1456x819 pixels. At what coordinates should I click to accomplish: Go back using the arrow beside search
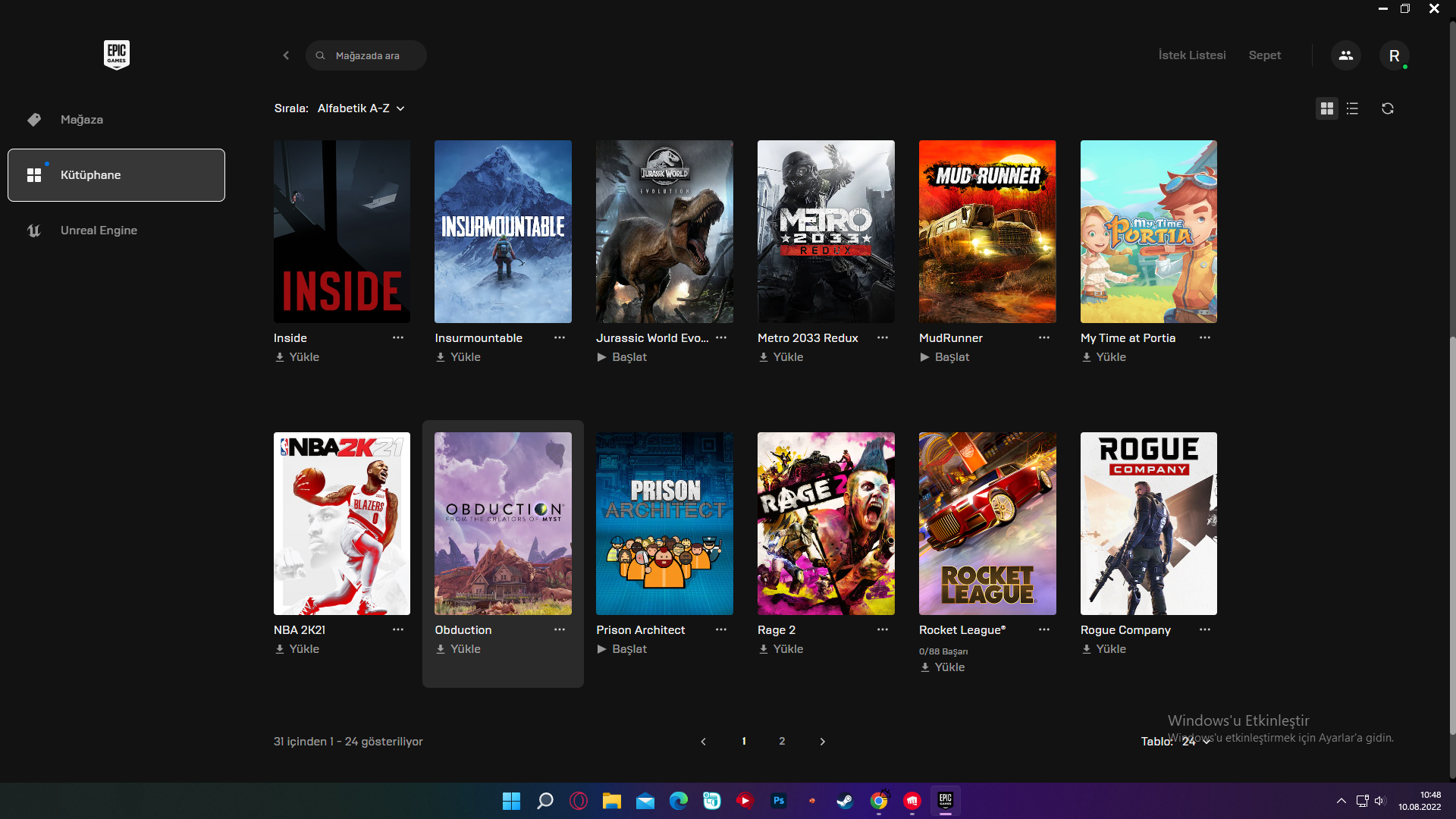click(x=286, y=55)
